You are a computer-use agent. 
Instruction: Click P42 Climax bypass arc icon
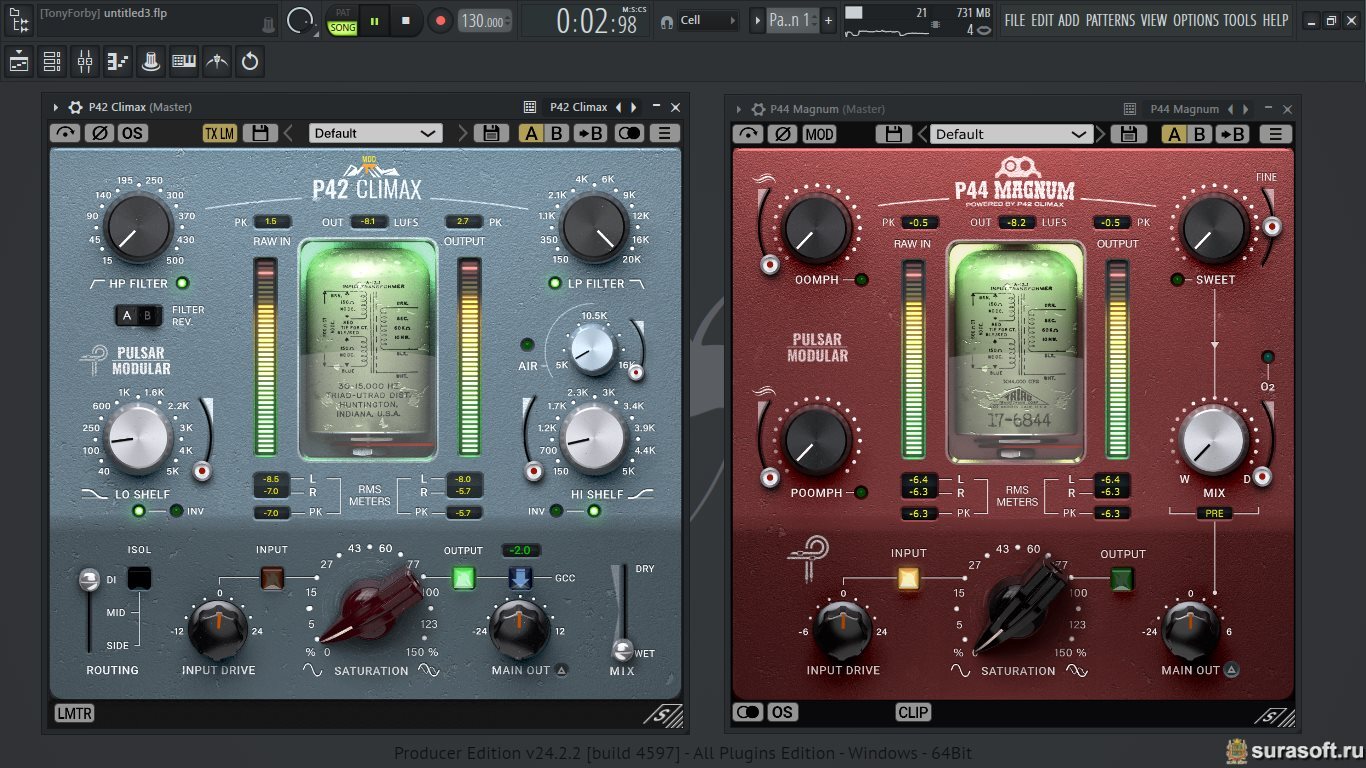click(65, 133)
